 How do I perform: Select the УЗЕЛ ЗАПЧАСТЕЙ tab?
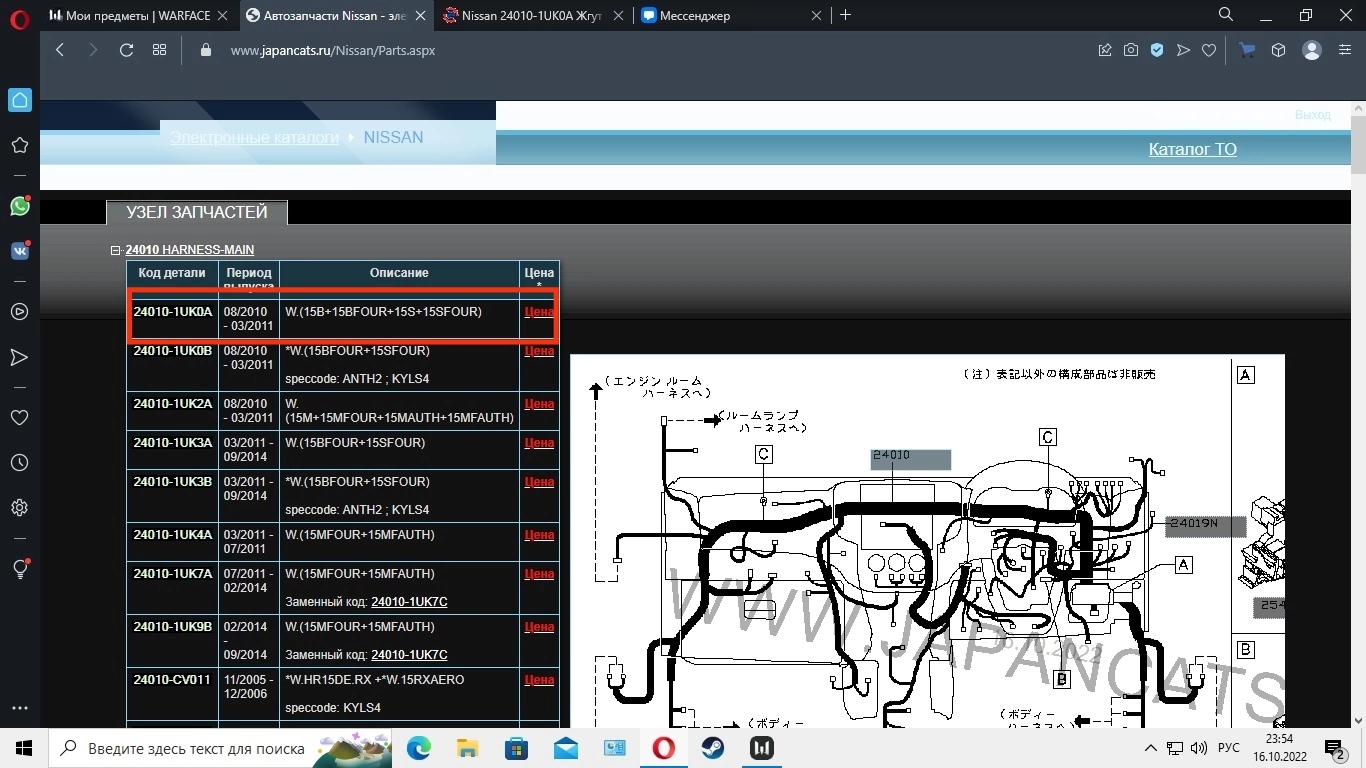pyautogui.click(x=197, y=212)
